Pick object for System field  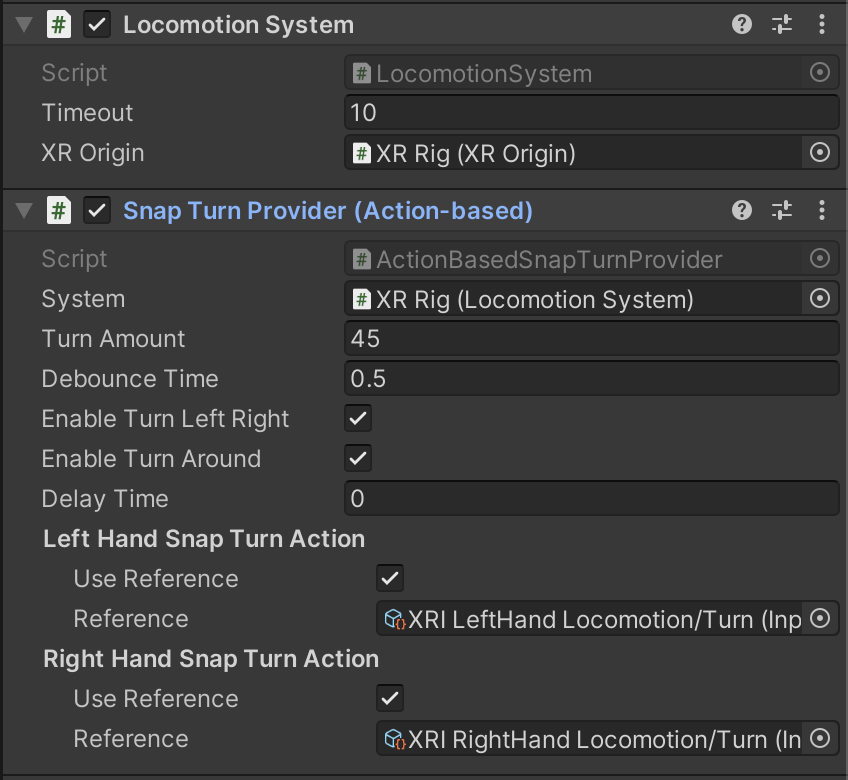coord(820,299)
